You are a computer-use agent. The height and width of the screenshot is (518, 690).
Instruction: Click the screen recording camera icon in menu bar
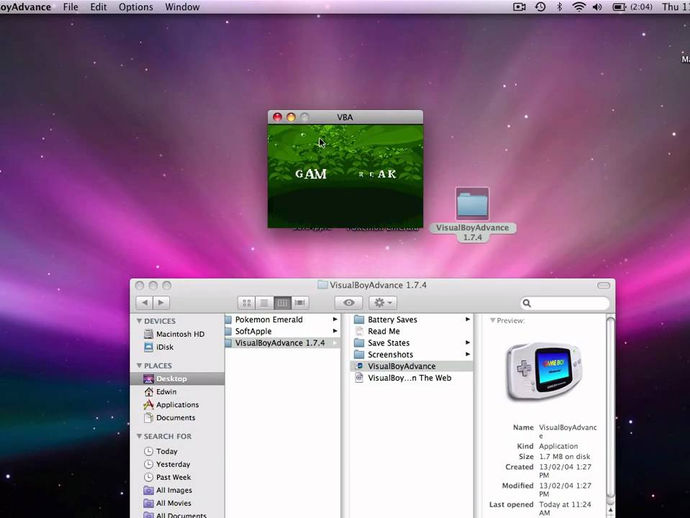pyautogui.click(x=519, y=7)
